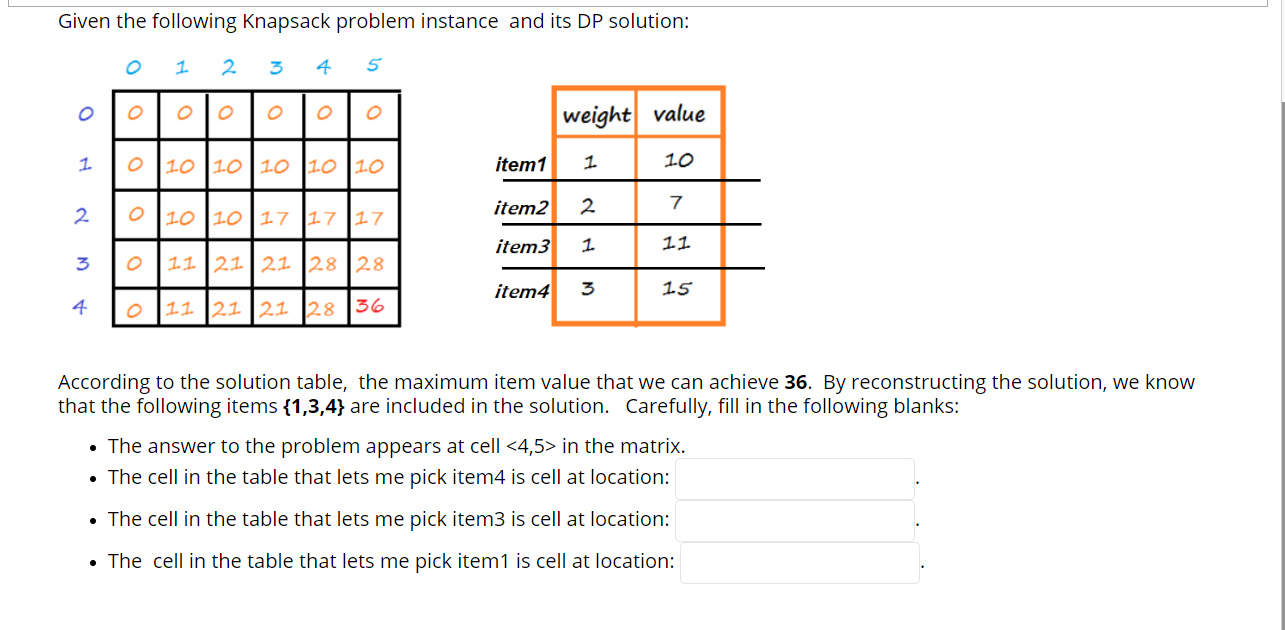Click the cell showing 11 in row 3
Viewport: 1285px width, 630px height.
181,263
